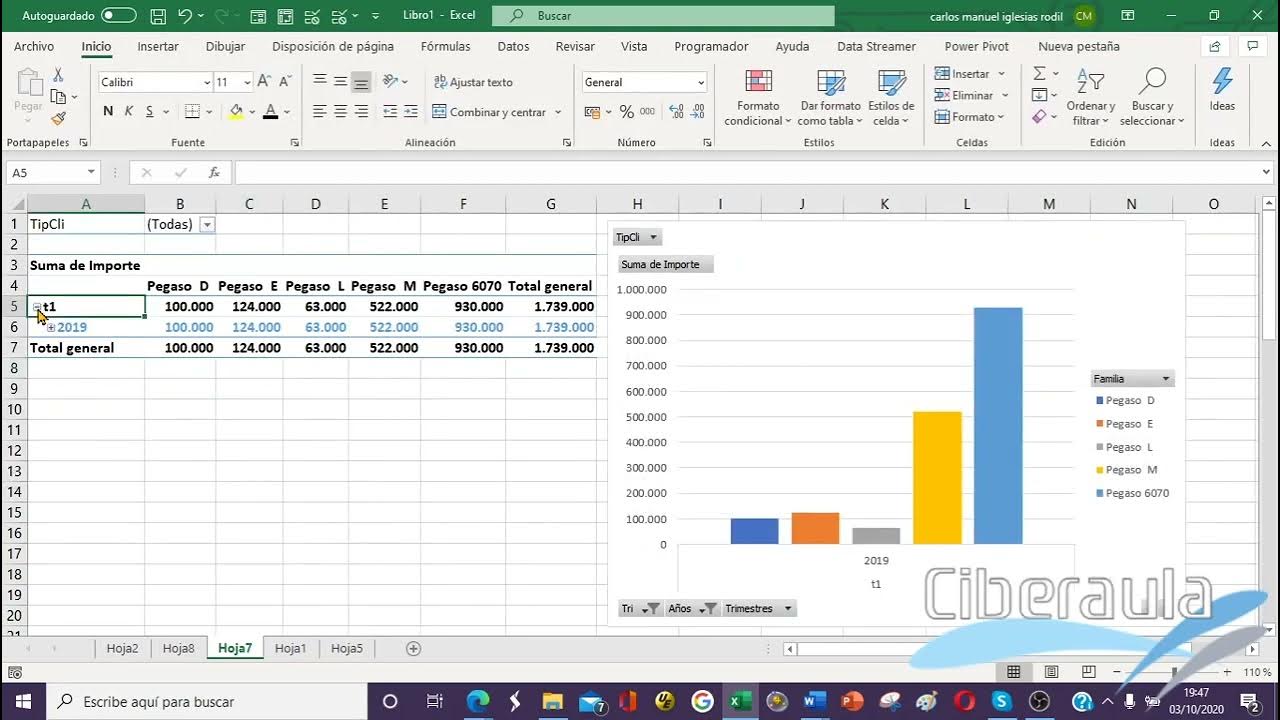Open the Trimestres chart field button

pos(759,608)
